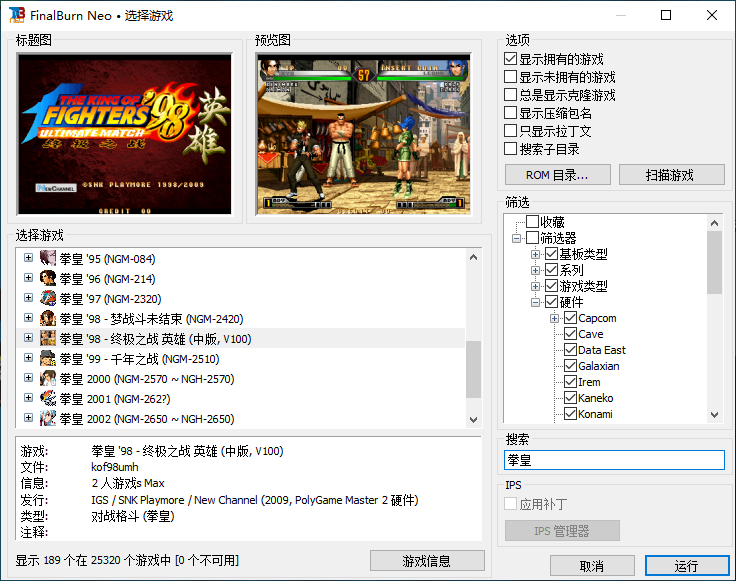Click in the 搜索 text field

tap(614, 460)
